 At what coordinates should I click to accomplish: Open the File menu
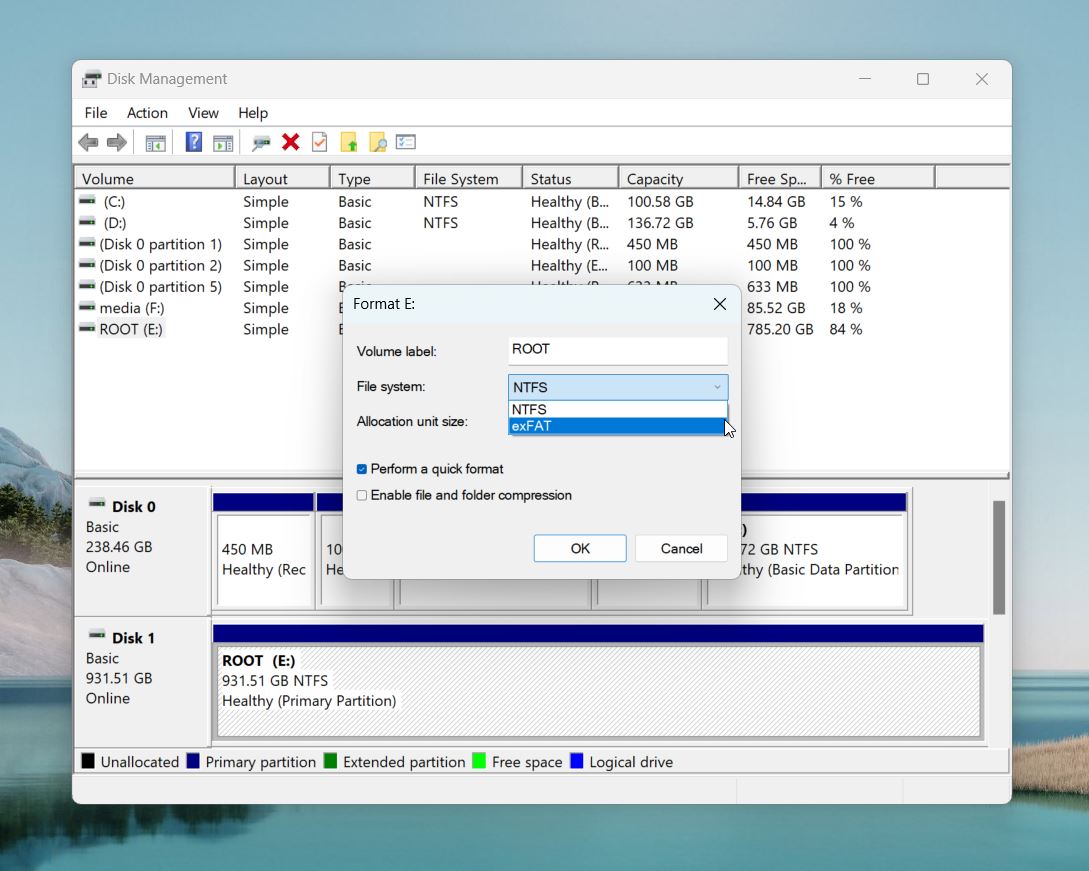pyautogui.click(x=96, y=113)
